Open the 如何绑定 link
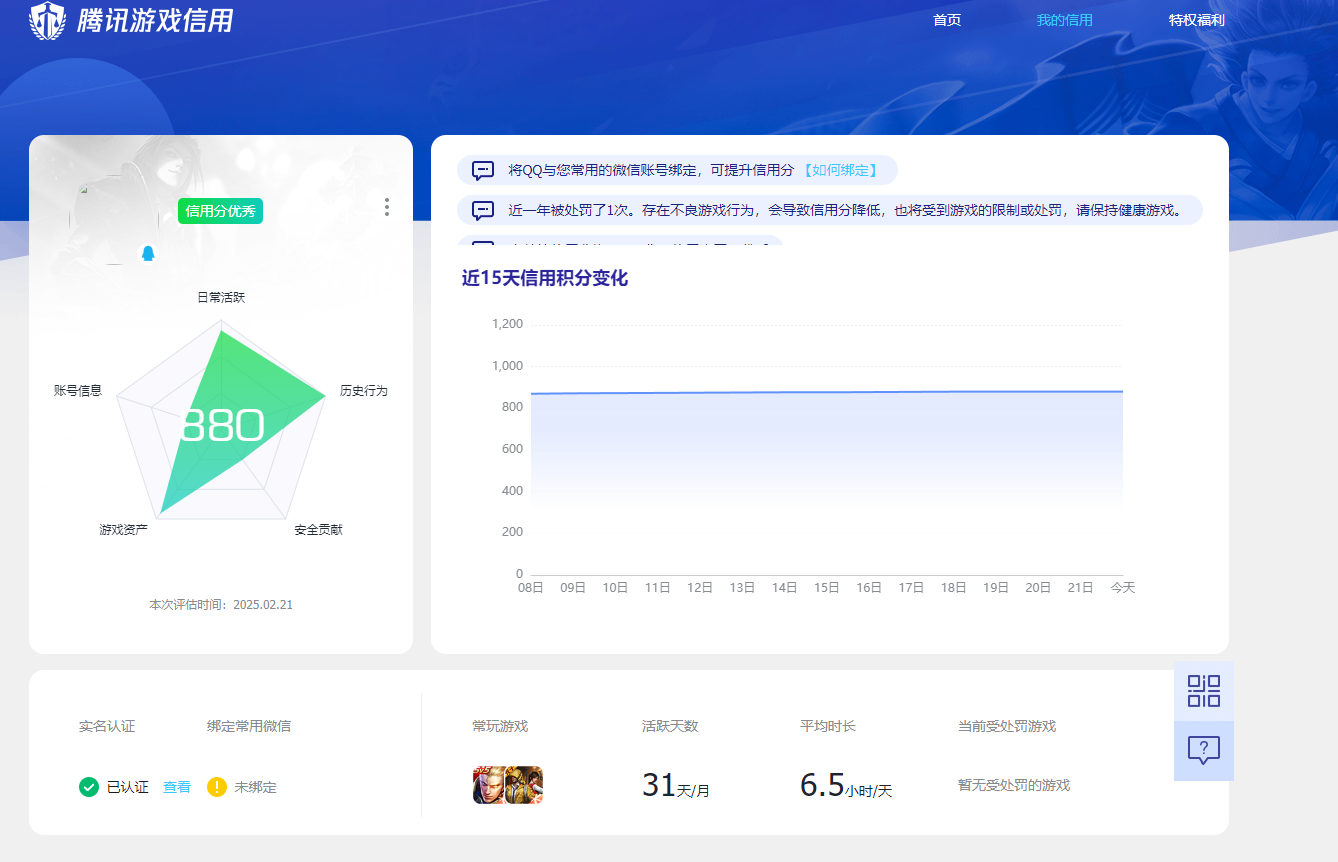The height and width of the screenshot is (862, 1338). pos(841,170)
